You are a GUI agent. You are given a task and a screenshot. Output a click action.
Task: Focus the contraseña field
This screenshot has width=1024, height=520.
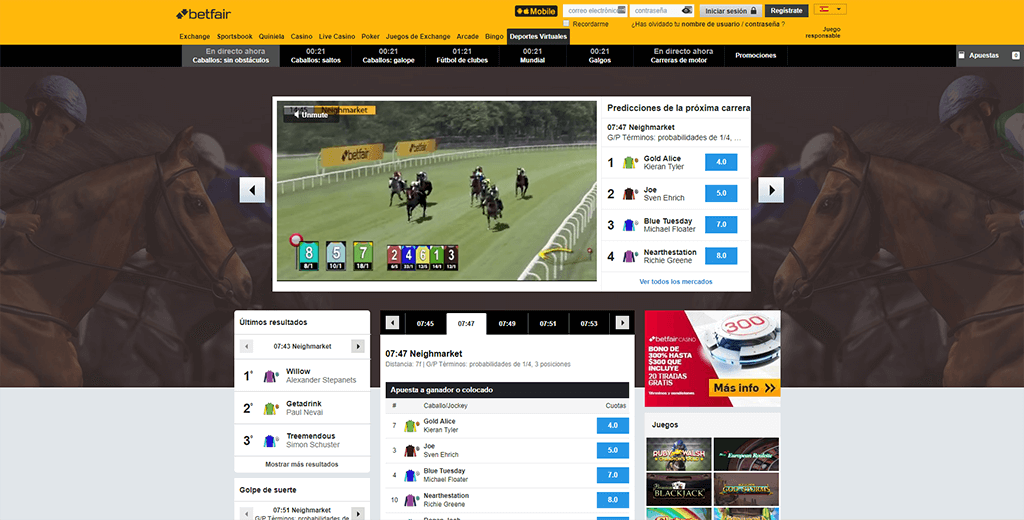662,10
